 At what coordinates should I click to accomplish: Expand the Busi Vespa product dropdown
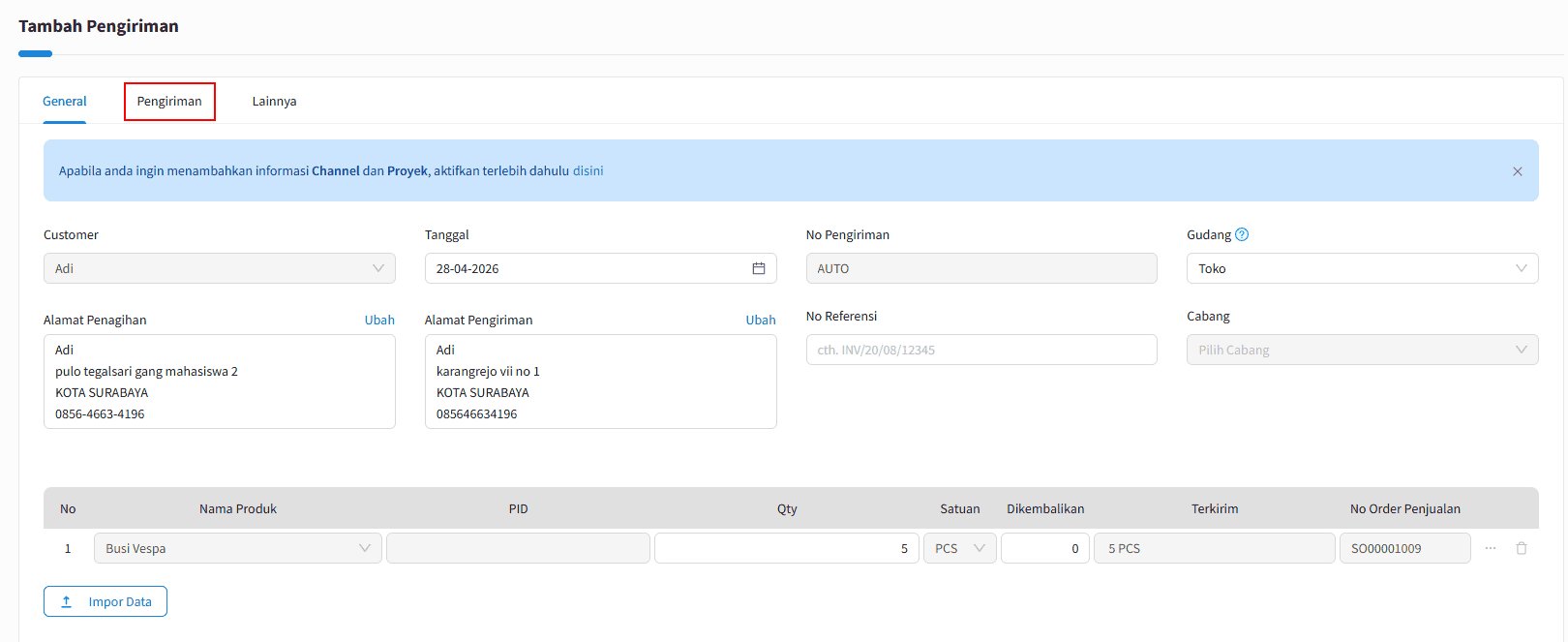[237, 548]
